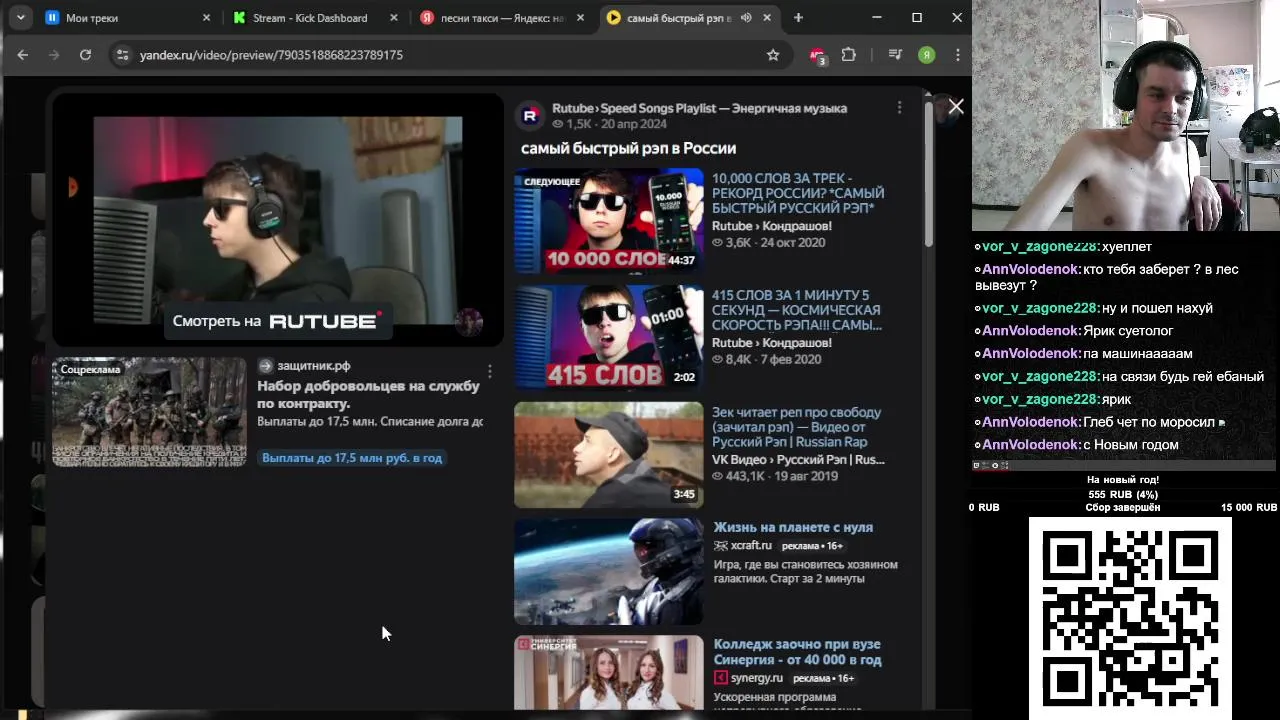
Task: Open Колледж заочно при вузе Синергия ad
Action: coord(797,652)
